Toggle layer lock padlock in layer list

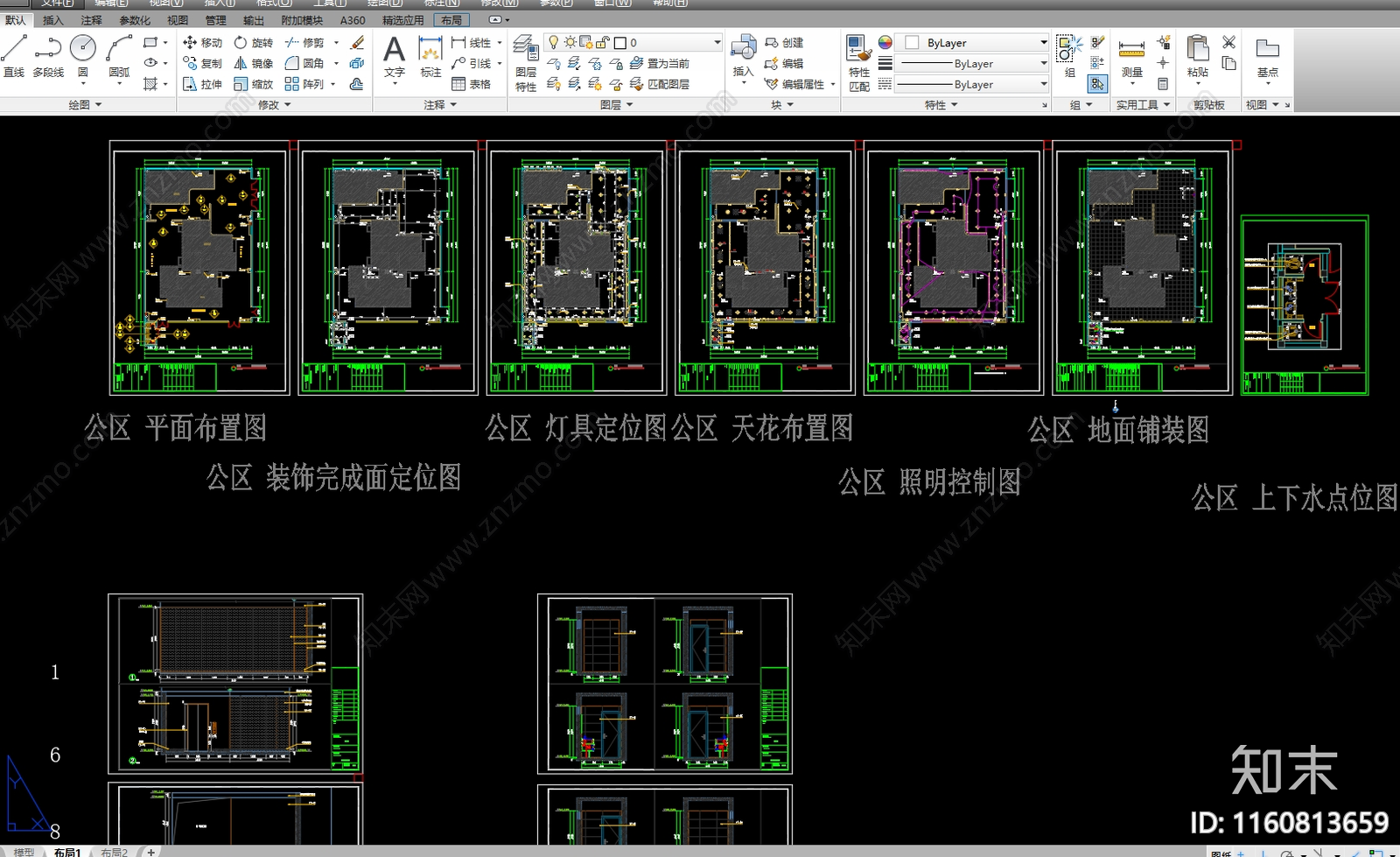[x=603, y=42]
